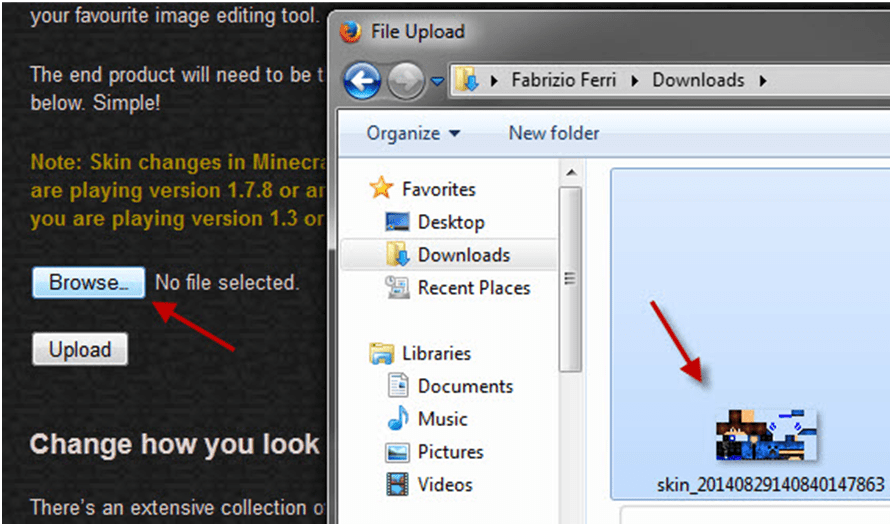Click the Downloads folder icon in sidebar
The width and height of the screenshot is (892, 526).
click(x=397, y=254)
